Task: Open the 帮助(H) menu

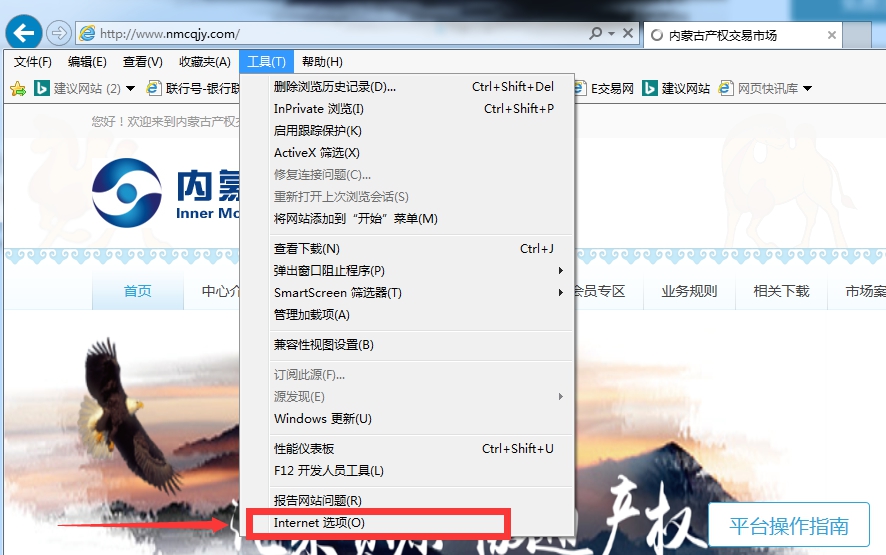Action: tap(322, 62)
